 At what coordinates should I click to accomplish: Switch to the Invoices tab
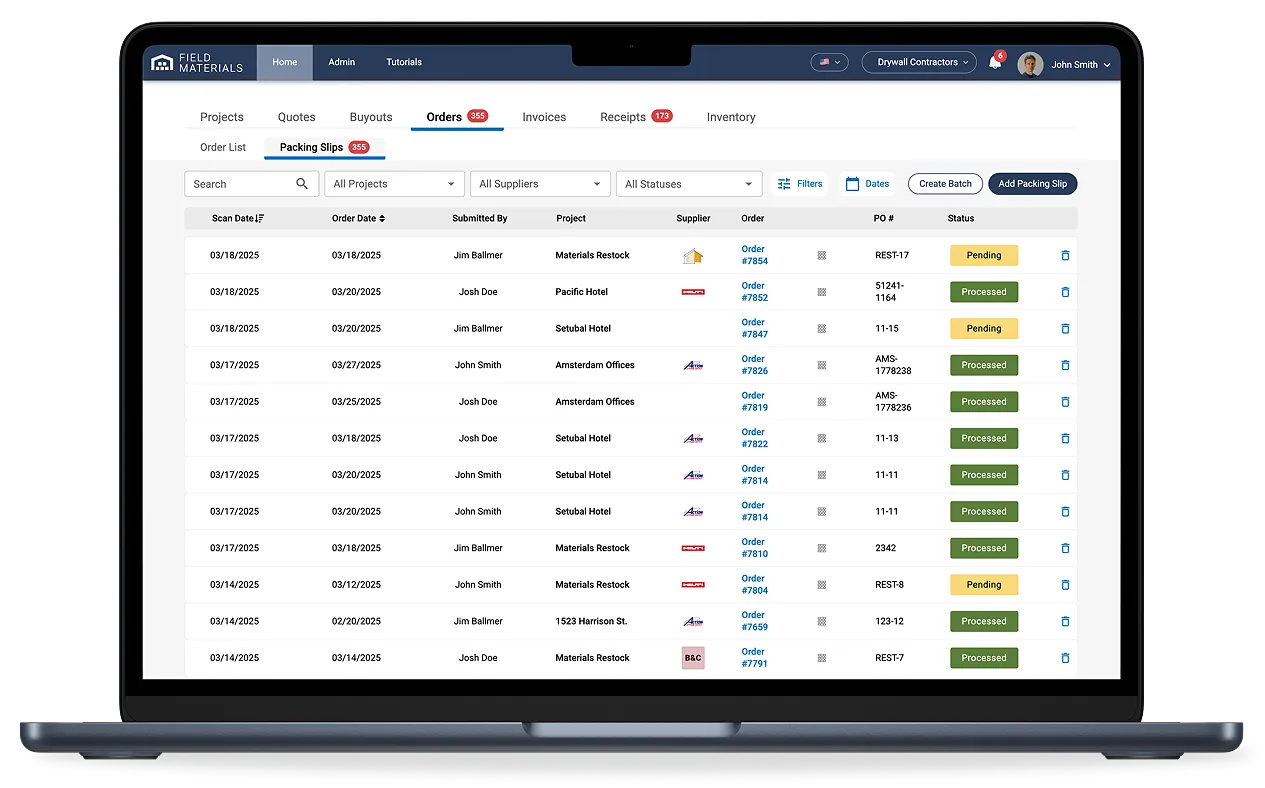pos(544,117)
